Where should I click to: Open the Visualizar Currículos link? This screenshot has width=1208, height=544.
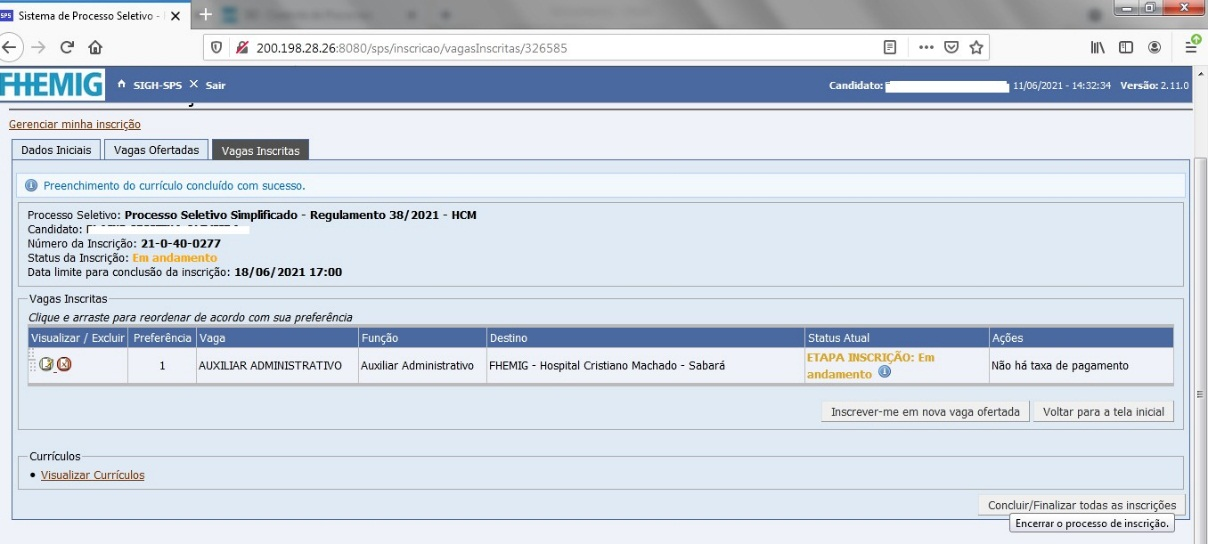coord(92,475)
